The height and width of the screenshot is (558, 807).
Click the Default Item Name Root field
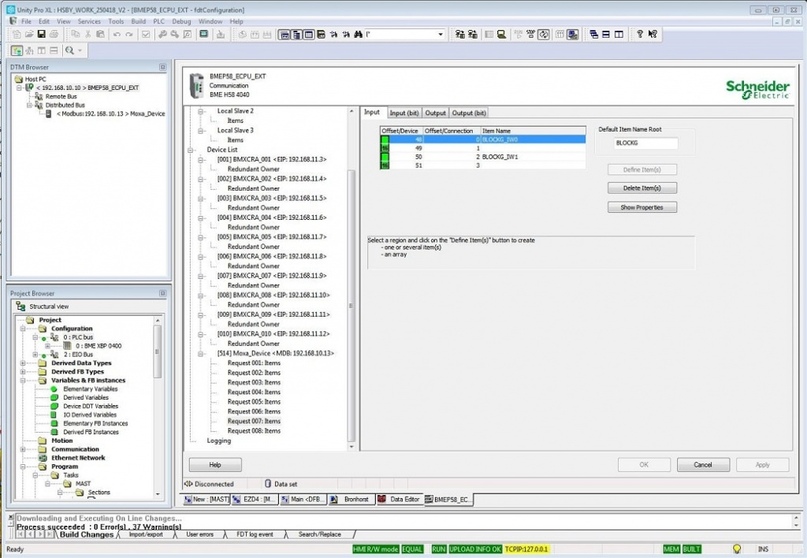(645, 143)
